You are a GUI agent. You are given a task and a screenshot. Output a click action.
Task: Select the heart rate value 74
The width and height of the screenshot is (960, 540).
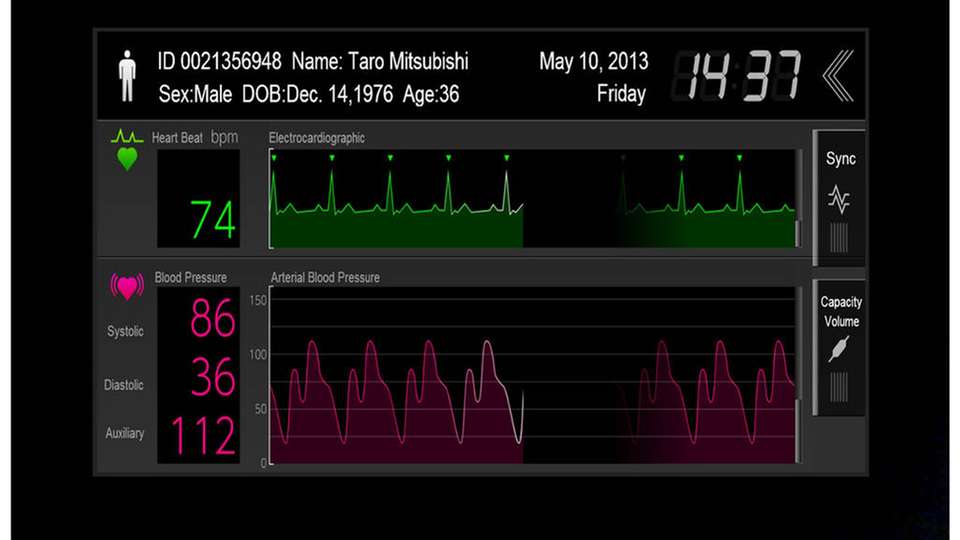click(x=212, y=220)
